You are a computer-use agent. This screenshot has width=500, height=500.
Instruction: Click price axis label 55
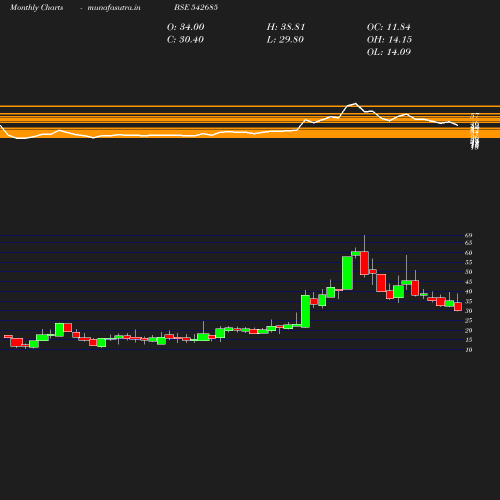(x=468, y=263)
